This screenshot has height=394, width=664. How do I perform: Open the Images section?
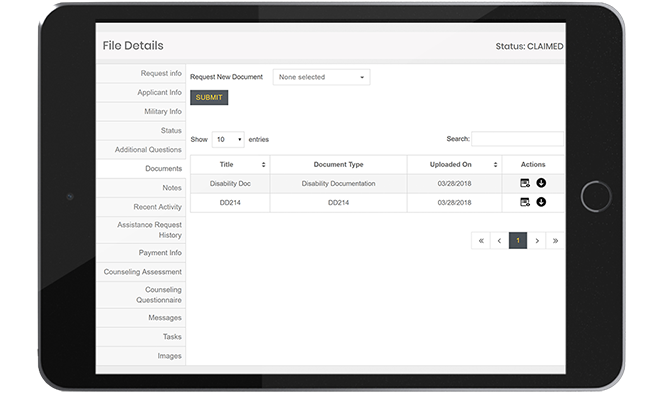(141, 355)
